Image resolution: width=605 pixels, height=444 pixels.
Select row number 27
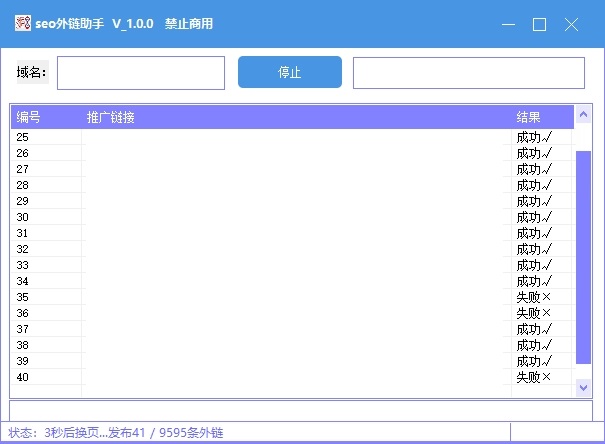(x=291, y=169)
